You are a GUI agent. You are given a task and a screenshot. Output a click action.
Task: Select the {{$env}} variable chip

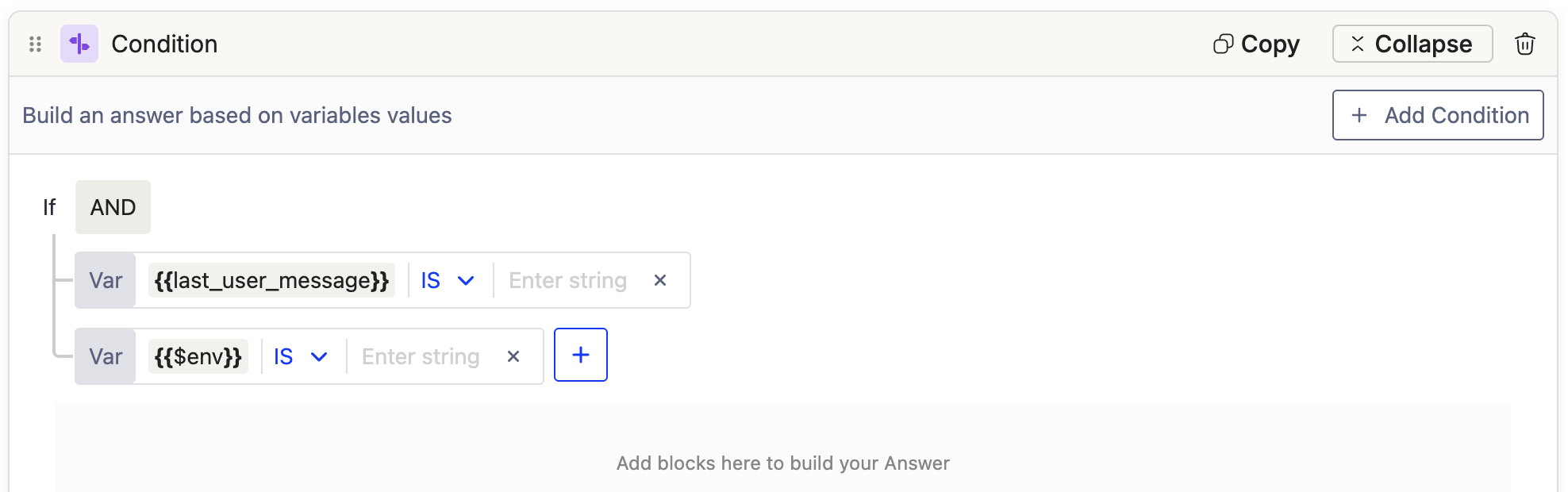[x=198, y=356]
